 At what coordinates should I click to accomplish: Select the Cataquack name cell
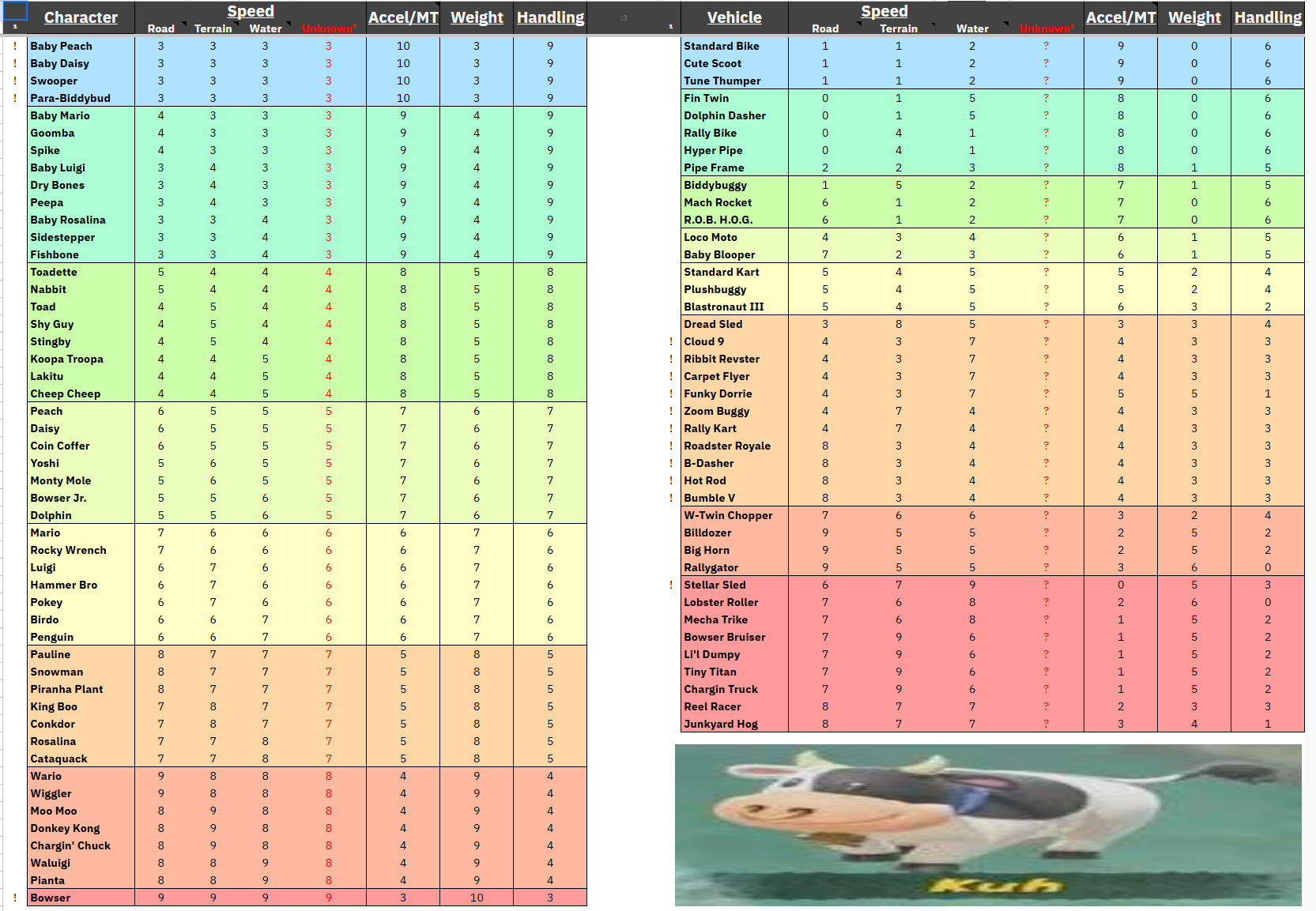coord(81,759)
